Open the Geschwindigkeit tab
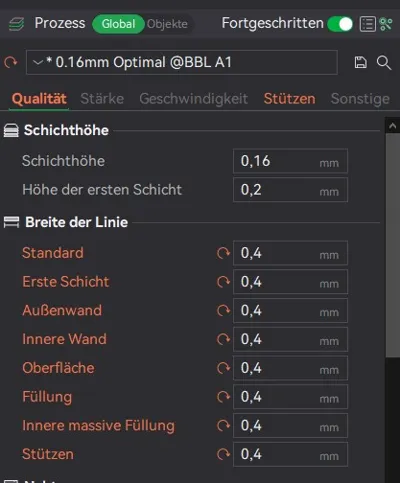400x483 pixels. pyautogui.click(x=194, y=99)
